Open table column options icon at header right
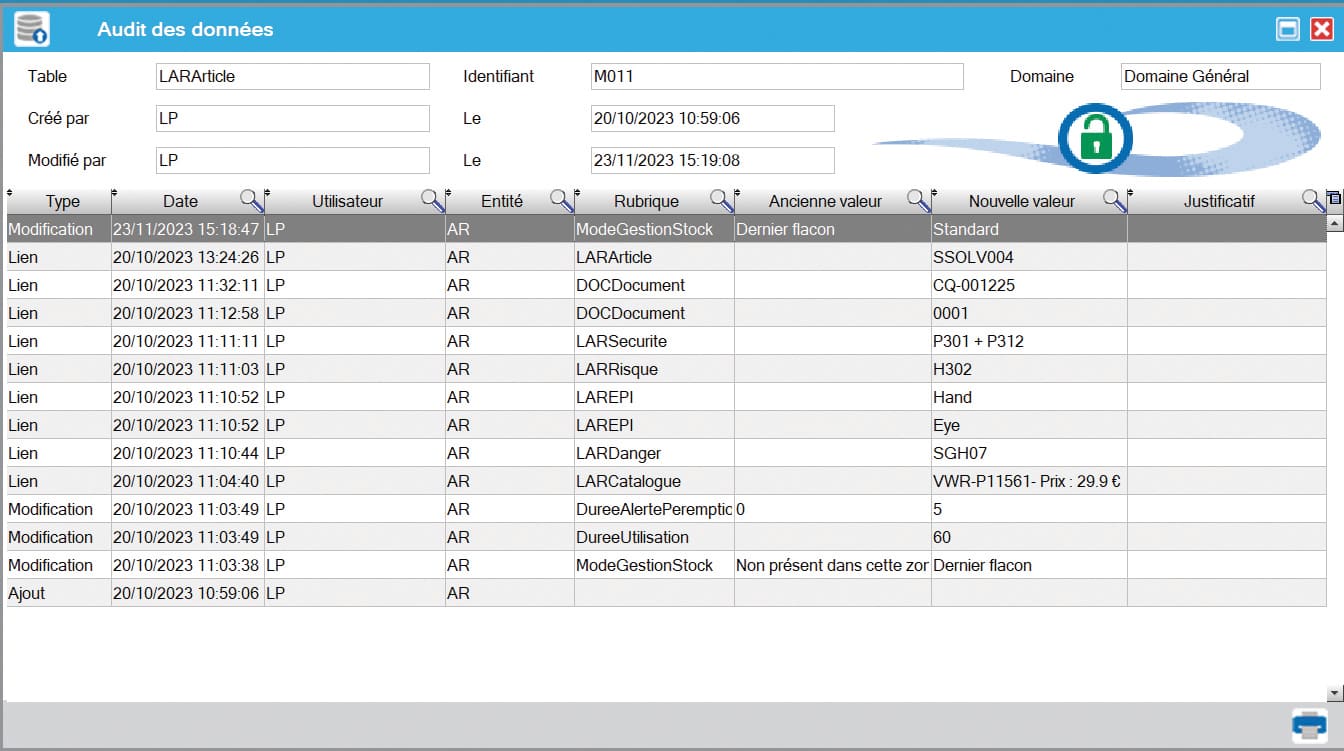The height and width of the screenshot is (751, 1344). tap(1334, 198)
